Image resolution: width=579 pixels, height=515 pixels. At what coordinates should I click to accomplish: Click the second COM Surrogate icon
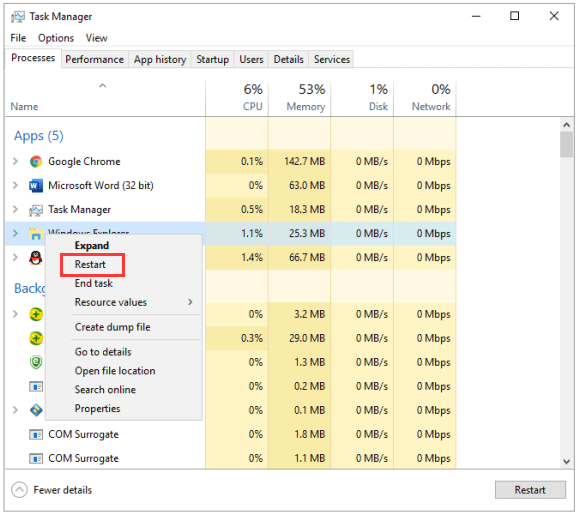pyautogui.click(x=36, y=459)
